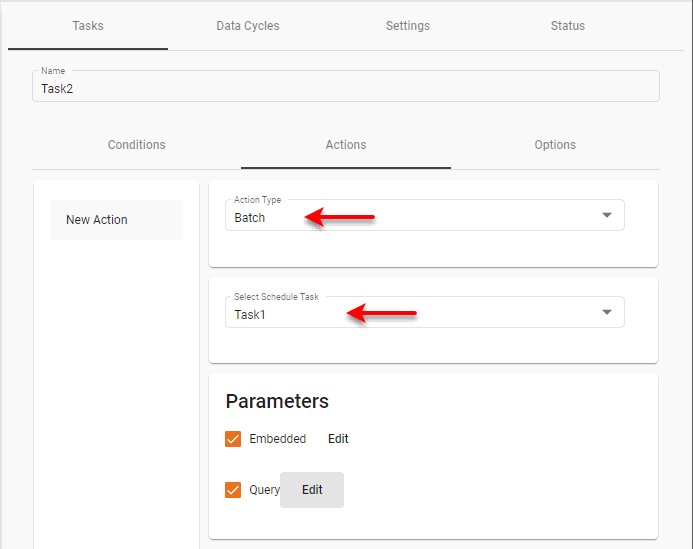Switch to the Tasks tab
Viewport: 693px width, 549px height.
click(88, 26)
